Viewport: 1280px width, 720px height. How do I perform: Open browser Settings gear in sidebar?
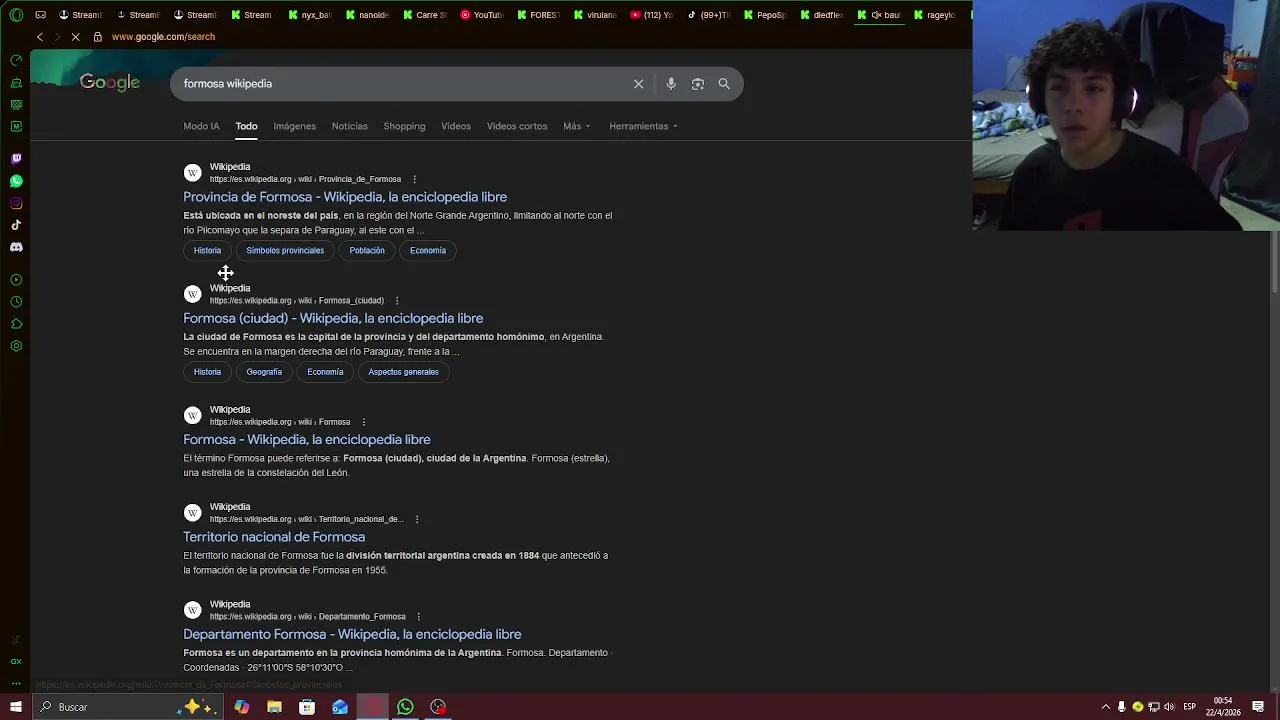(x=16, y=346)
